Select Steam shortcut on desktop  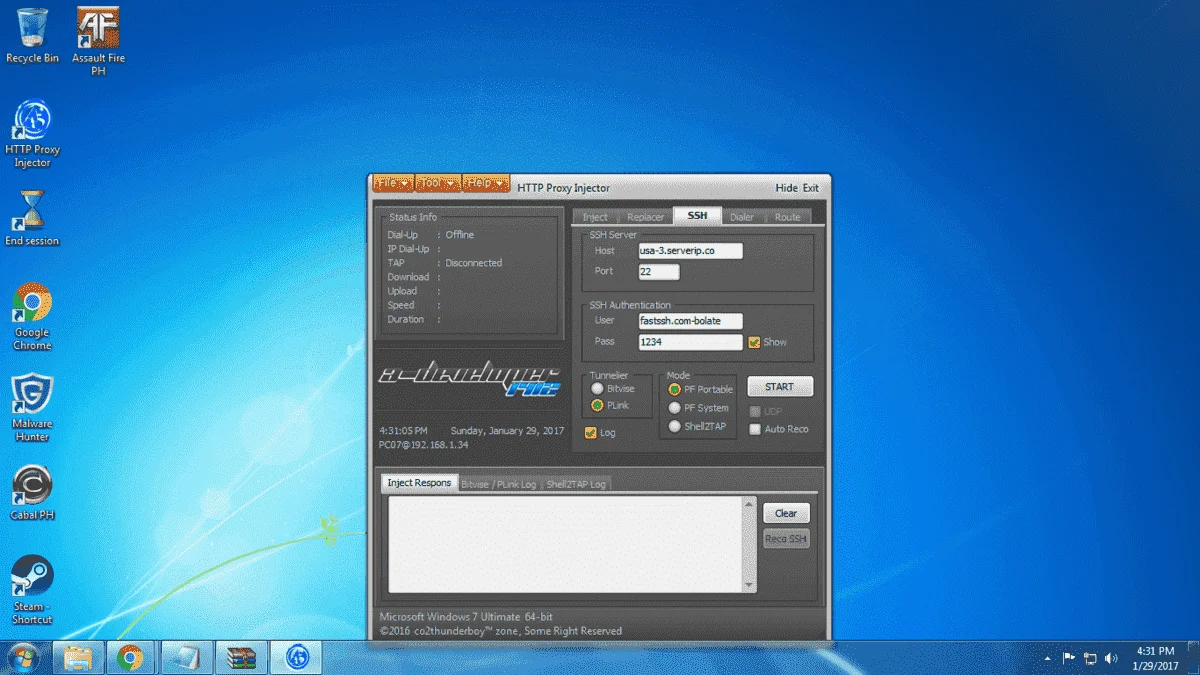32,590
